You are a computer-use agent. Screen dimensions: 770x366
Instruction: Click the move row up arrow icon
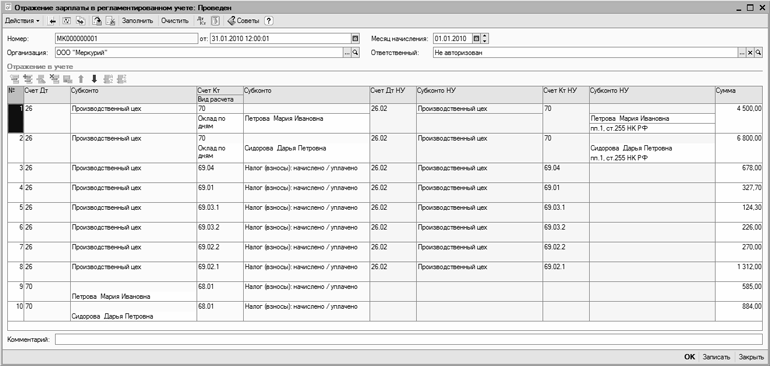click(x=81, y=79)
